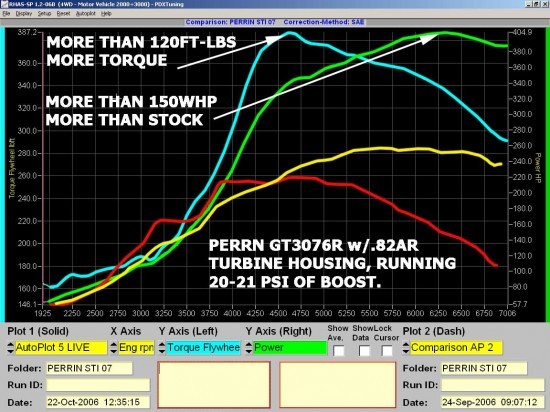Open the Display menu

24,13
